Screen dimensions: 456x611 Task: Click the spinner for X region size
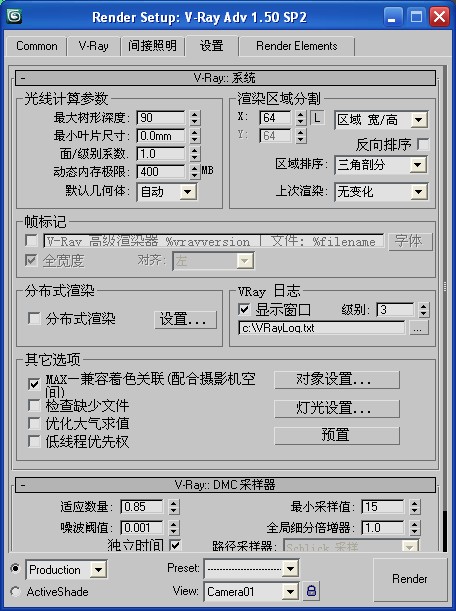coord(300,118)
